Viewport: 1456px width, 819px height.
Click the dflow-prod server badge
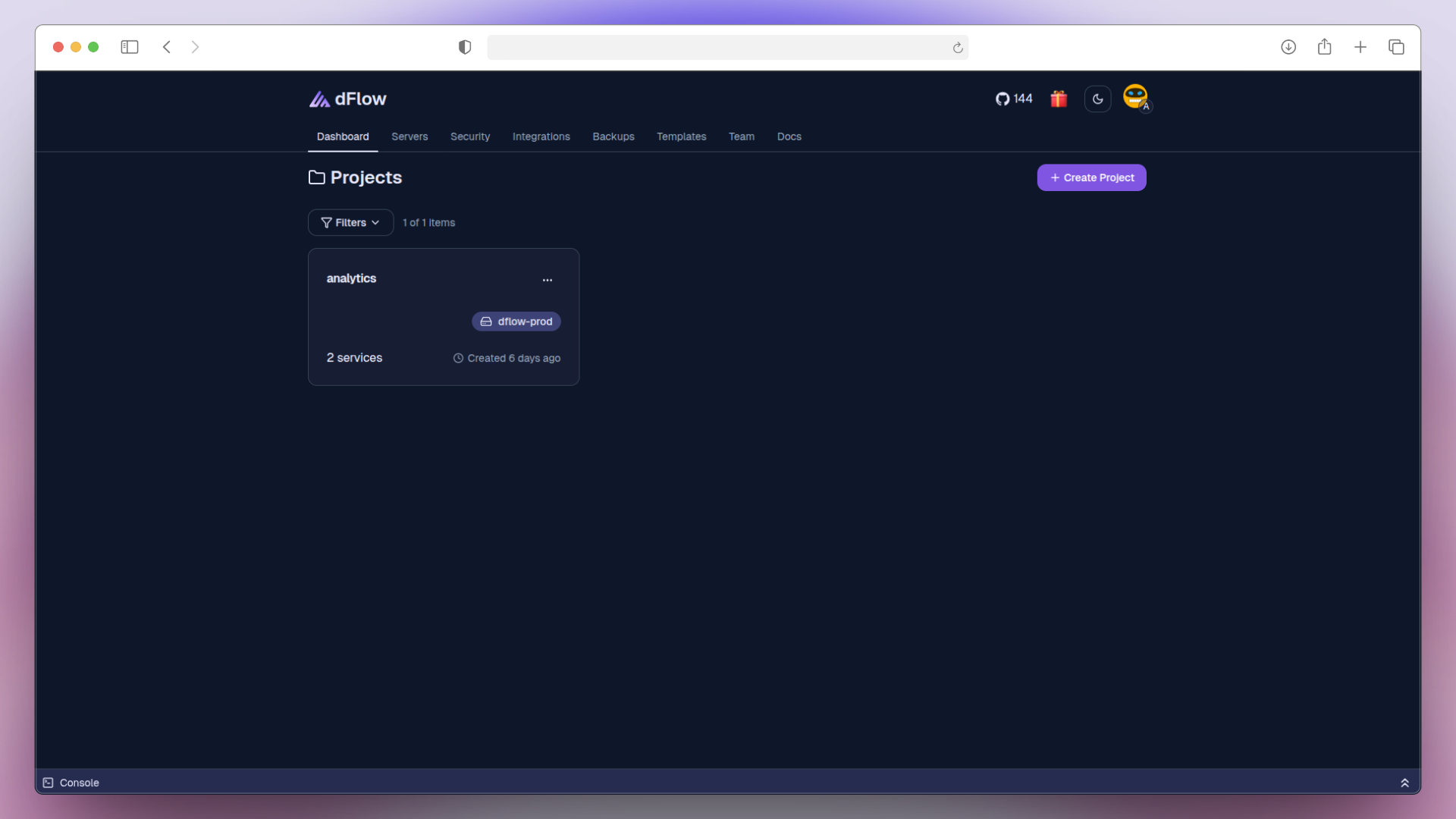coord(516,322)
